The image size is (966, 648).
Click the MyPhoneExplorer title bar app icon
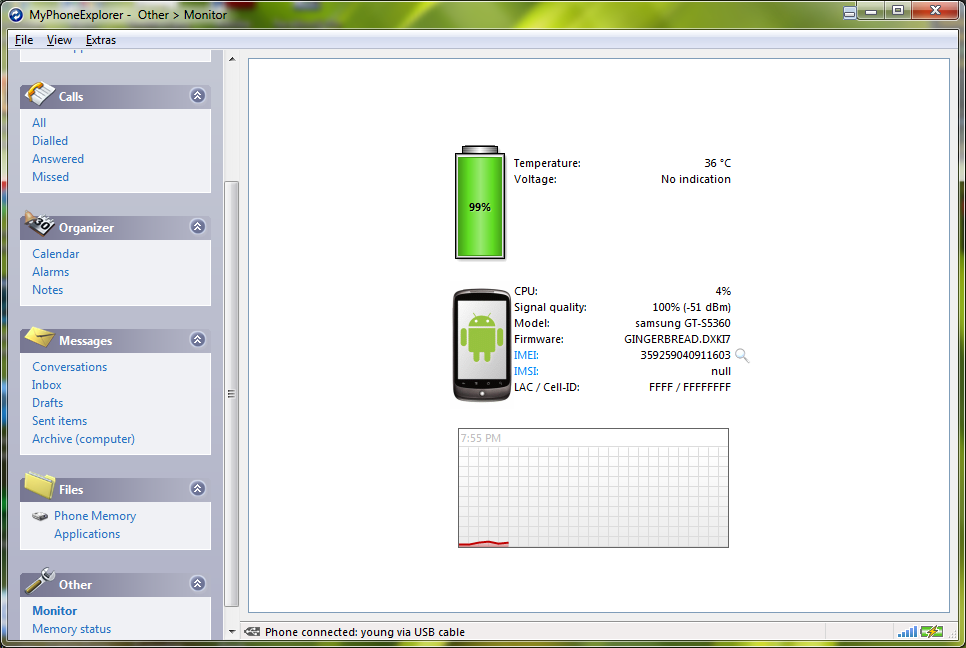coord(15,14)
